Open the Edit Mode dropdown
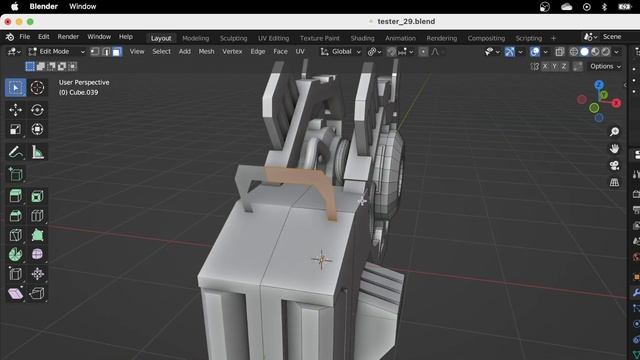 click(x=56, y=52)
